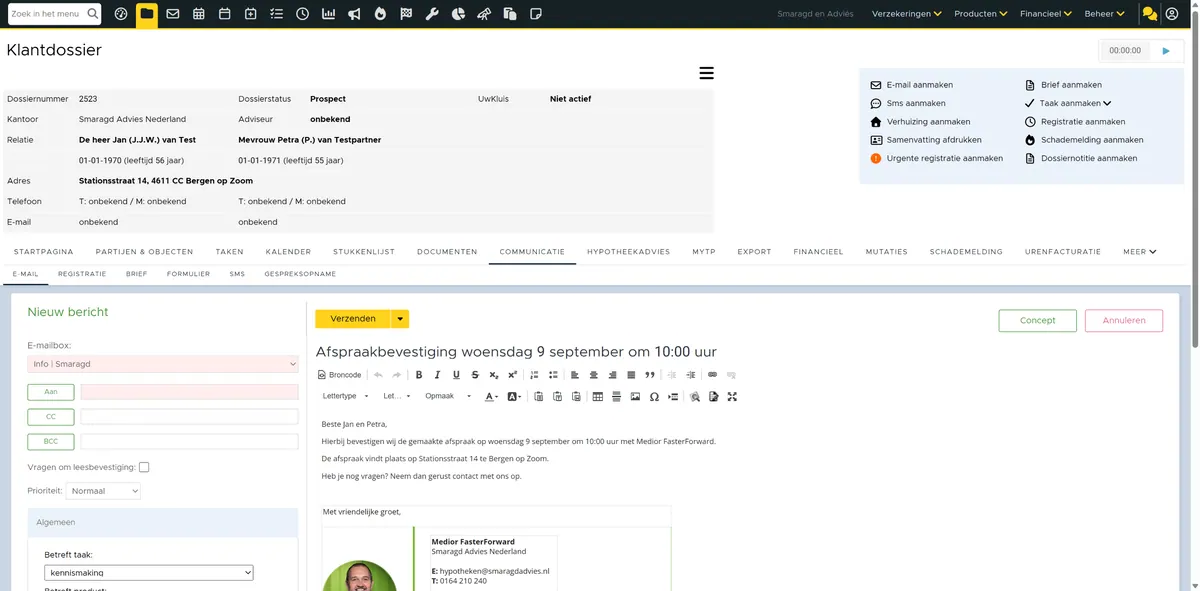Toggle underline formatting in the editor
This screenshot has width=1200, height=591.
point(456,375)
